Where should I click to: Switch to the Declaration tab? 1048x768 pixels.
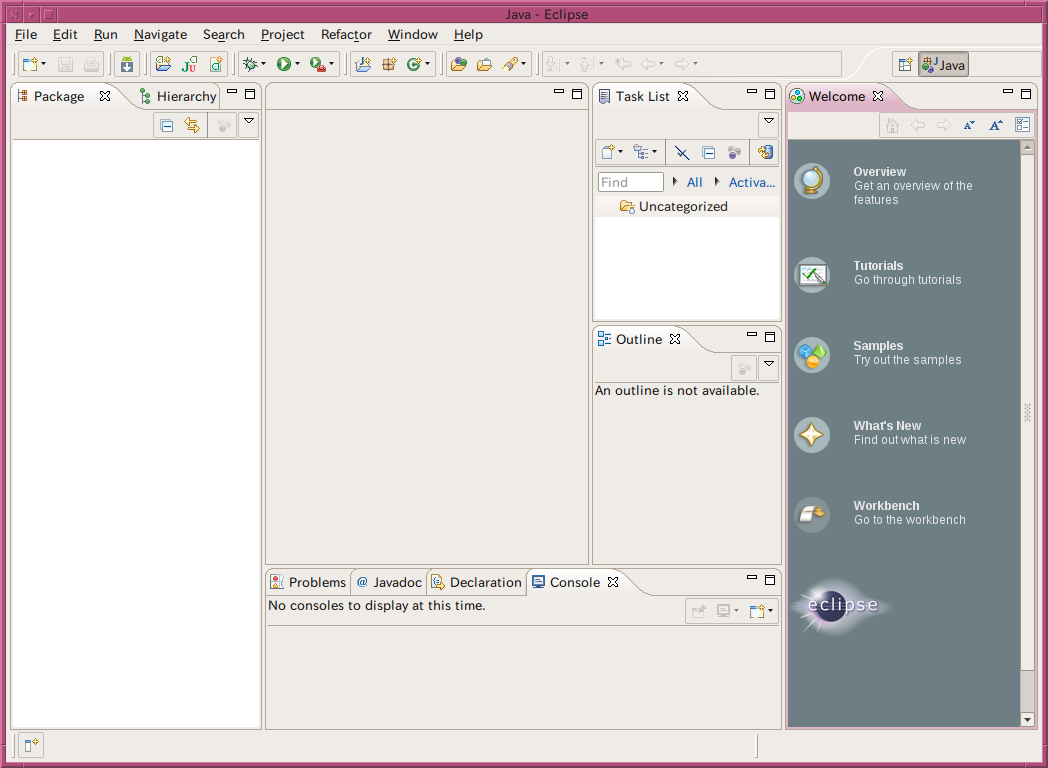pos(477,582)
